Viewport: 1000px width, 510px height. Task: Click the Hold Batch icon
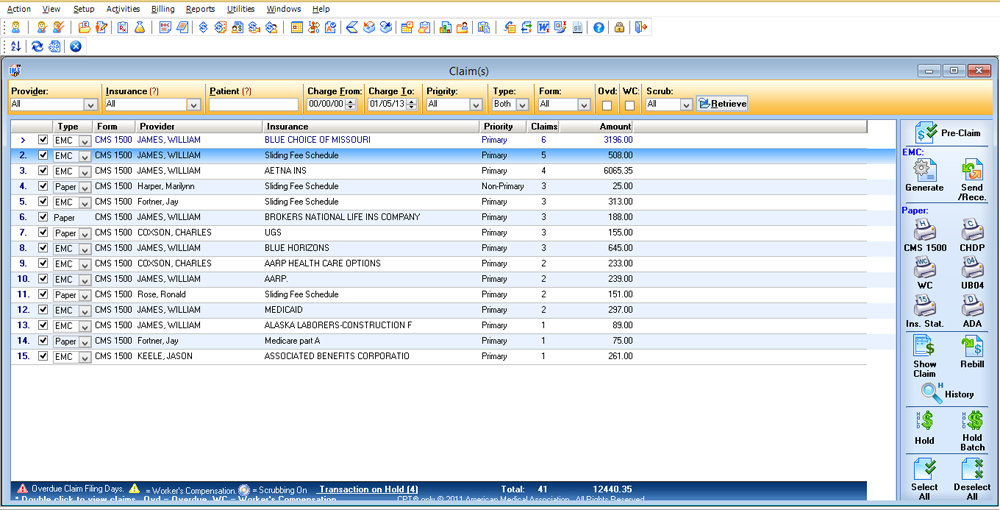tap(972, 422)
